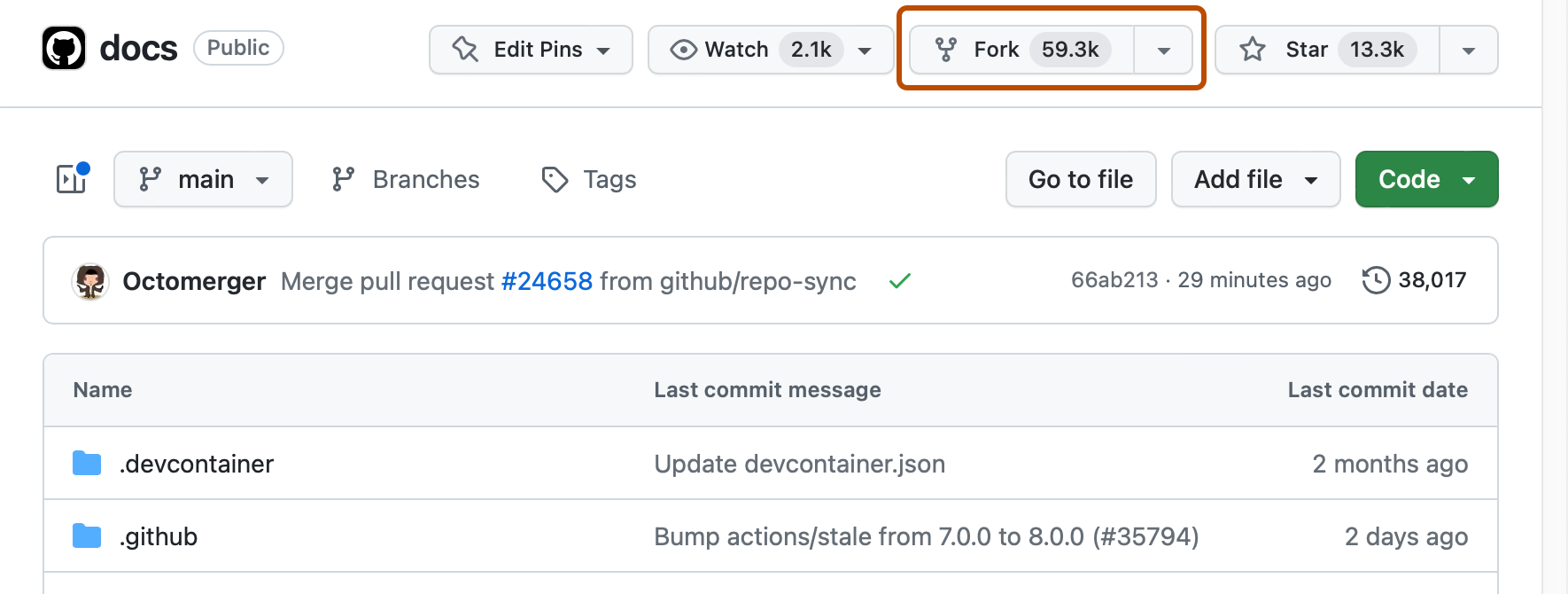View the repository Tags
The image size is (1568, 594).
pos(589,179)
